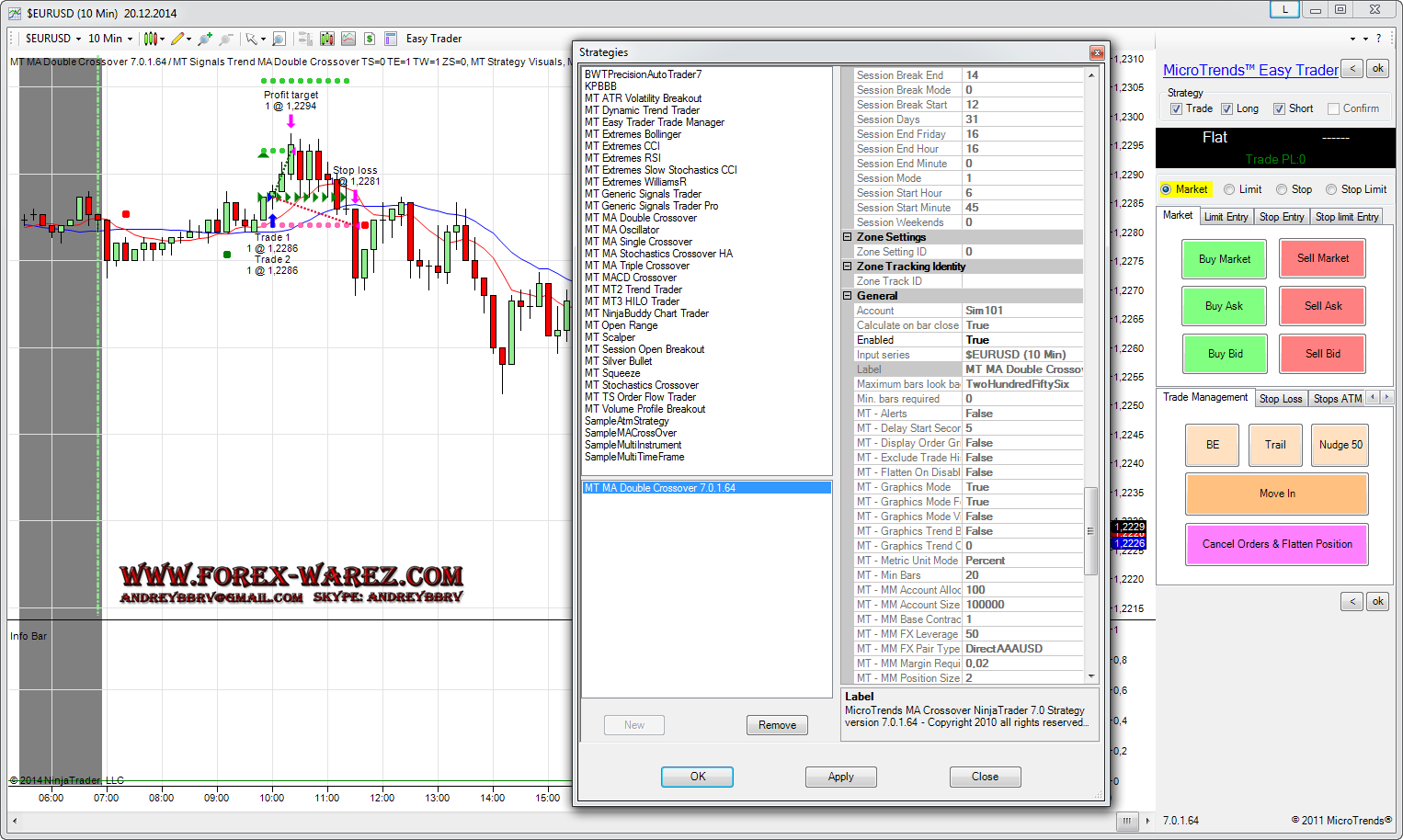Image resolution: width=1403 pixels, height=840 pixels.
Task: Switch to the Stop Loss tab
Action: pyautogui.click(x=1280, y=399)
